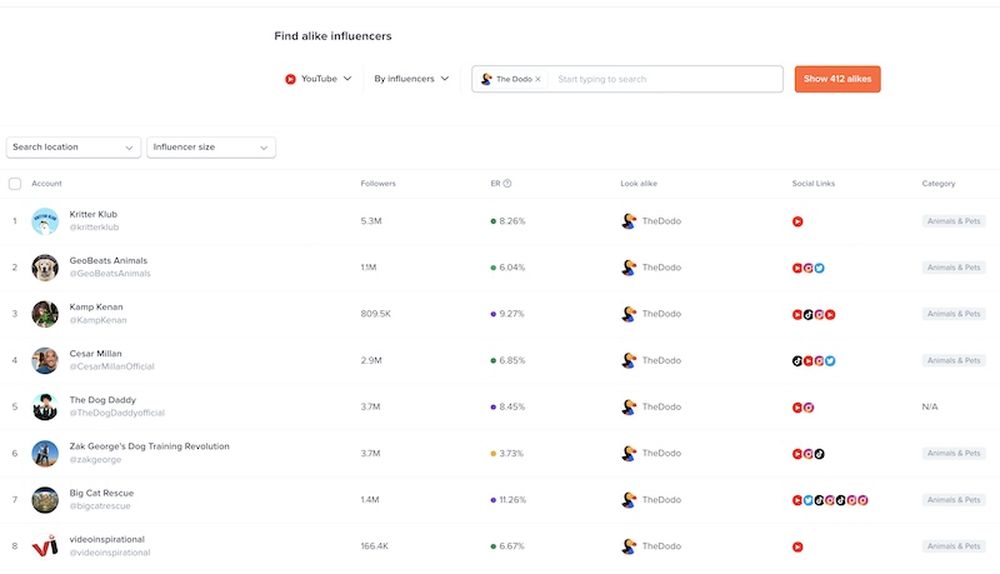
Task: Click the Social Links column header
Action: pos(813,184)
